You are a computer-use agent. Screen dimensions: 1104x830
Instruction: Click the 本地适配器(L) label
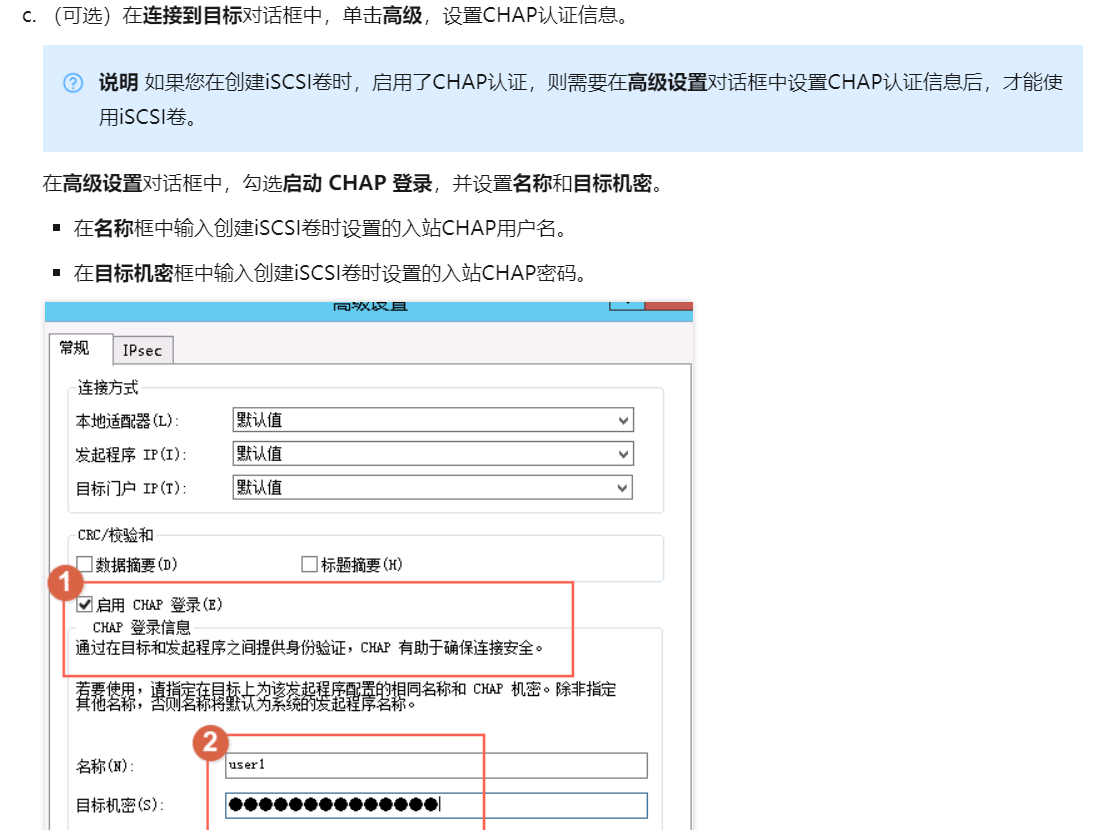tap(127, 421)
